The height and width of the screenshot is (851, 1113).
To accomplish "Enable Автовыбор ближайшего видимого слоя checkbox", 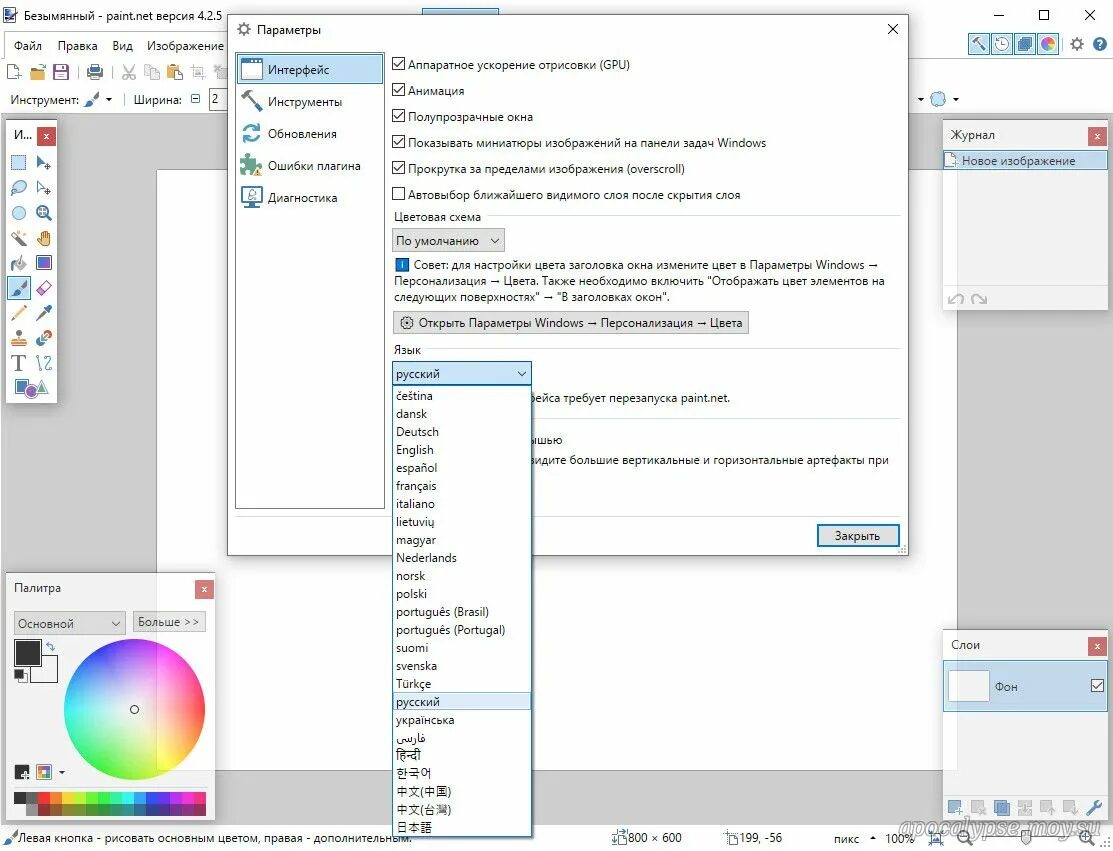I will (x=399, y=194).
